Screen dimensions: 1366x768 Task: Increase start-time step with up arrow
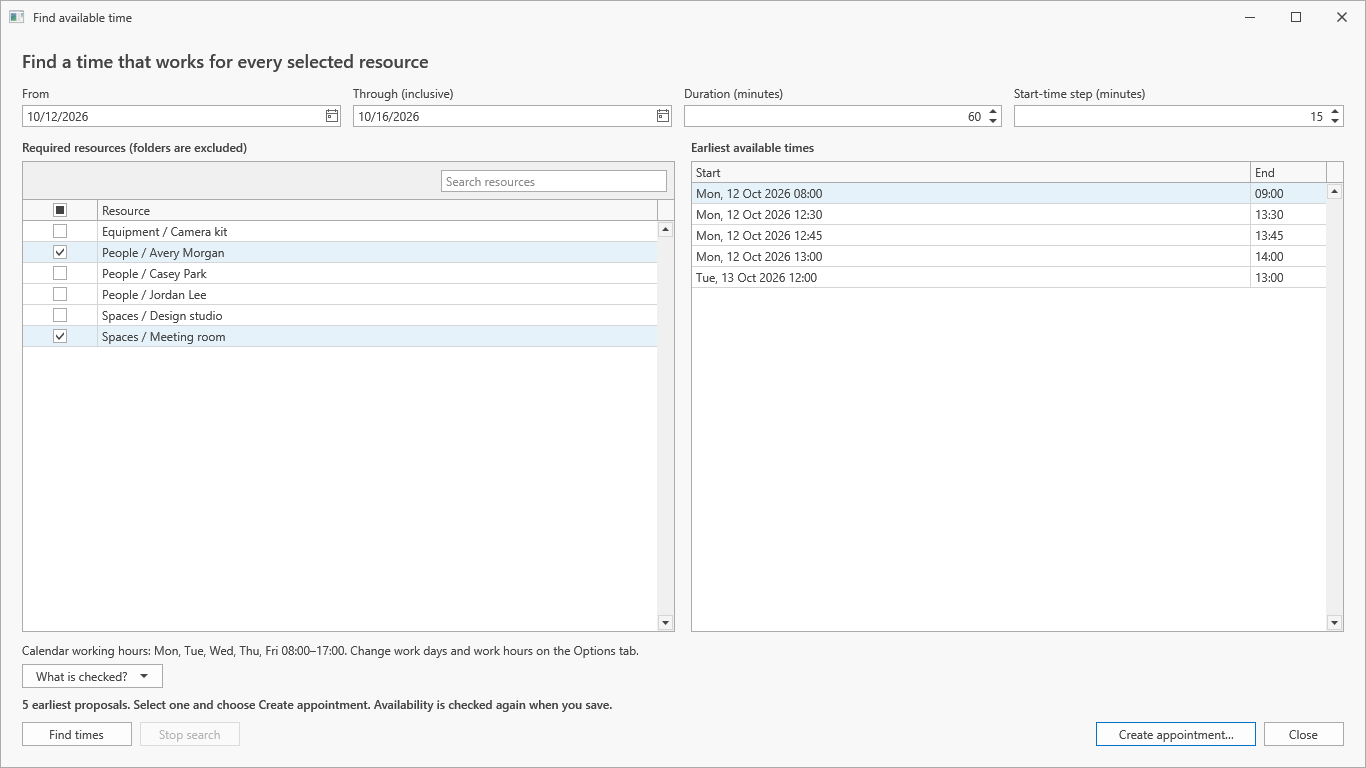(x=1335, y=112)
